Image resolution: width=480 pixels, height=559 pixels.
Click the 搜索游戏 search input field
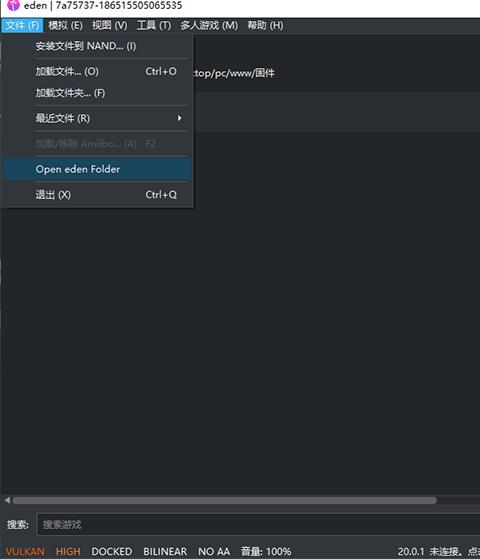(259, 524)
